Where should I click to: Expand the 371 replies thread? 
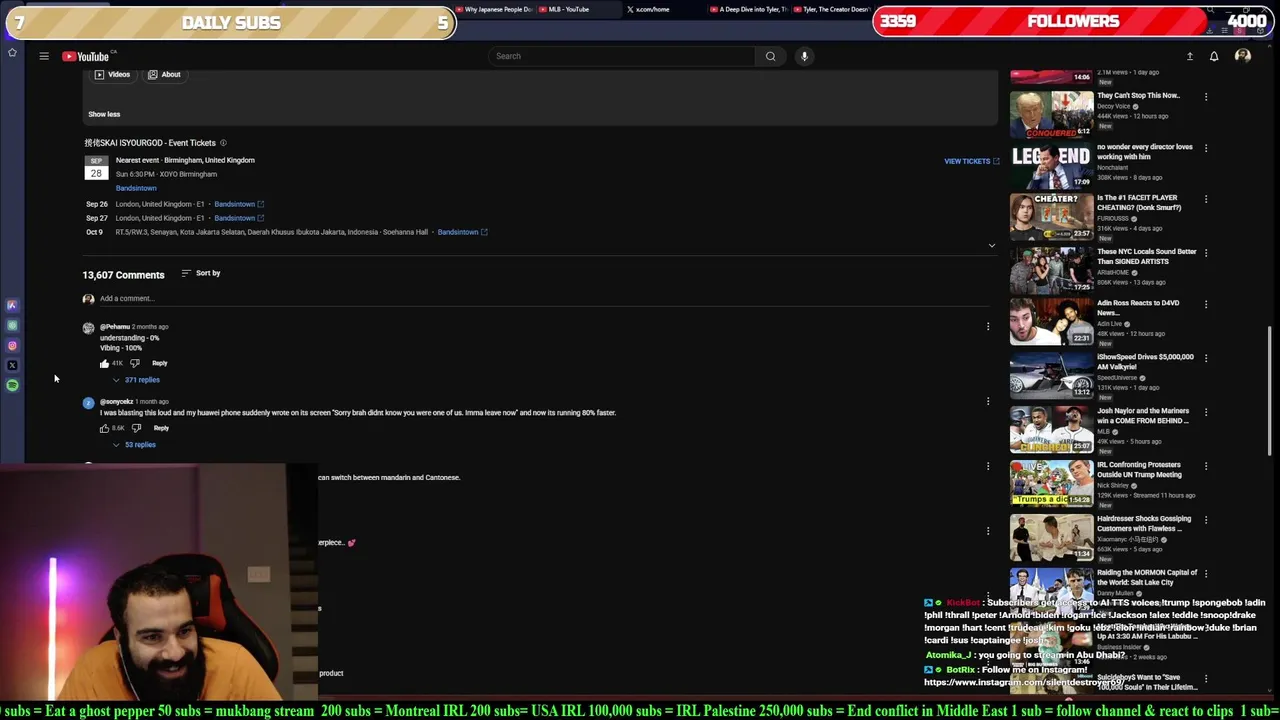click(x=136, y=380)
